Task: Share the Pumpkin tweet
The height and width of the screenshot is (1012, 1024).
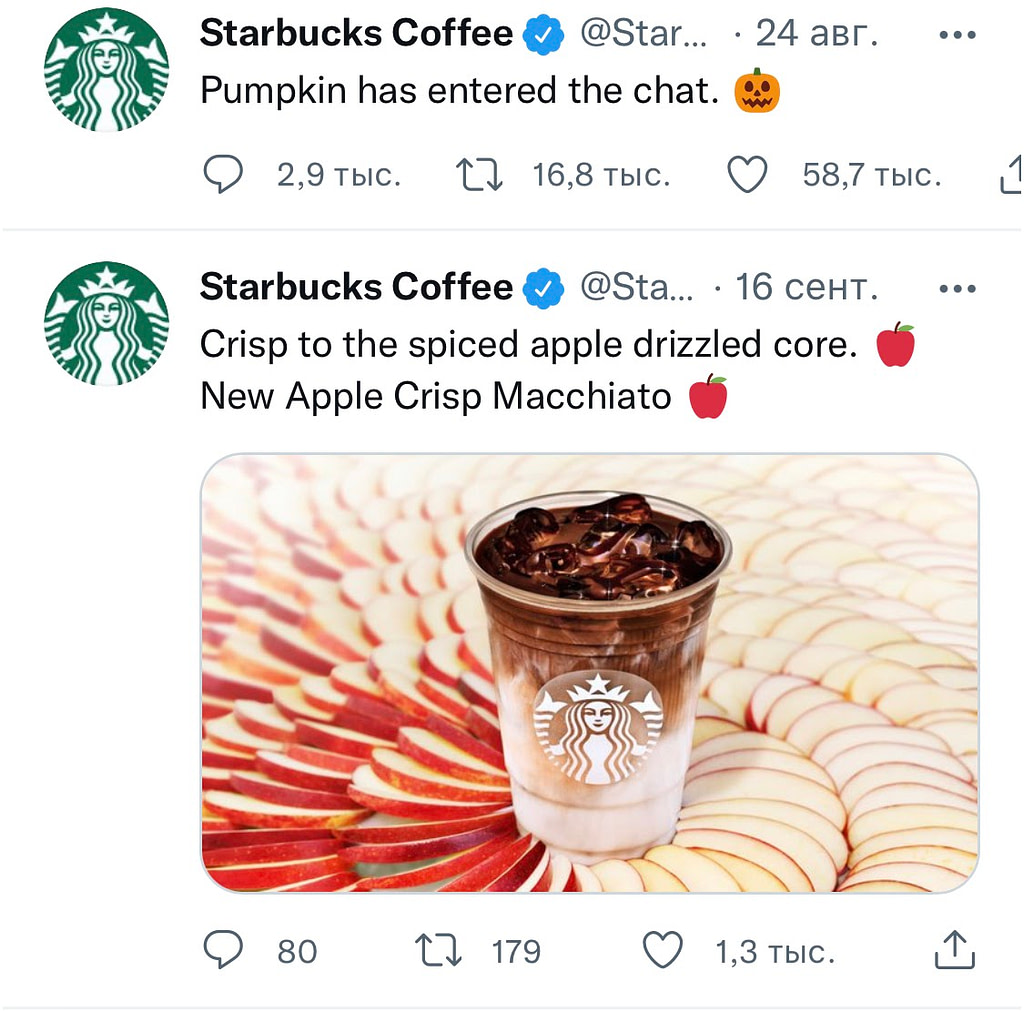Action: (1011, 174)
